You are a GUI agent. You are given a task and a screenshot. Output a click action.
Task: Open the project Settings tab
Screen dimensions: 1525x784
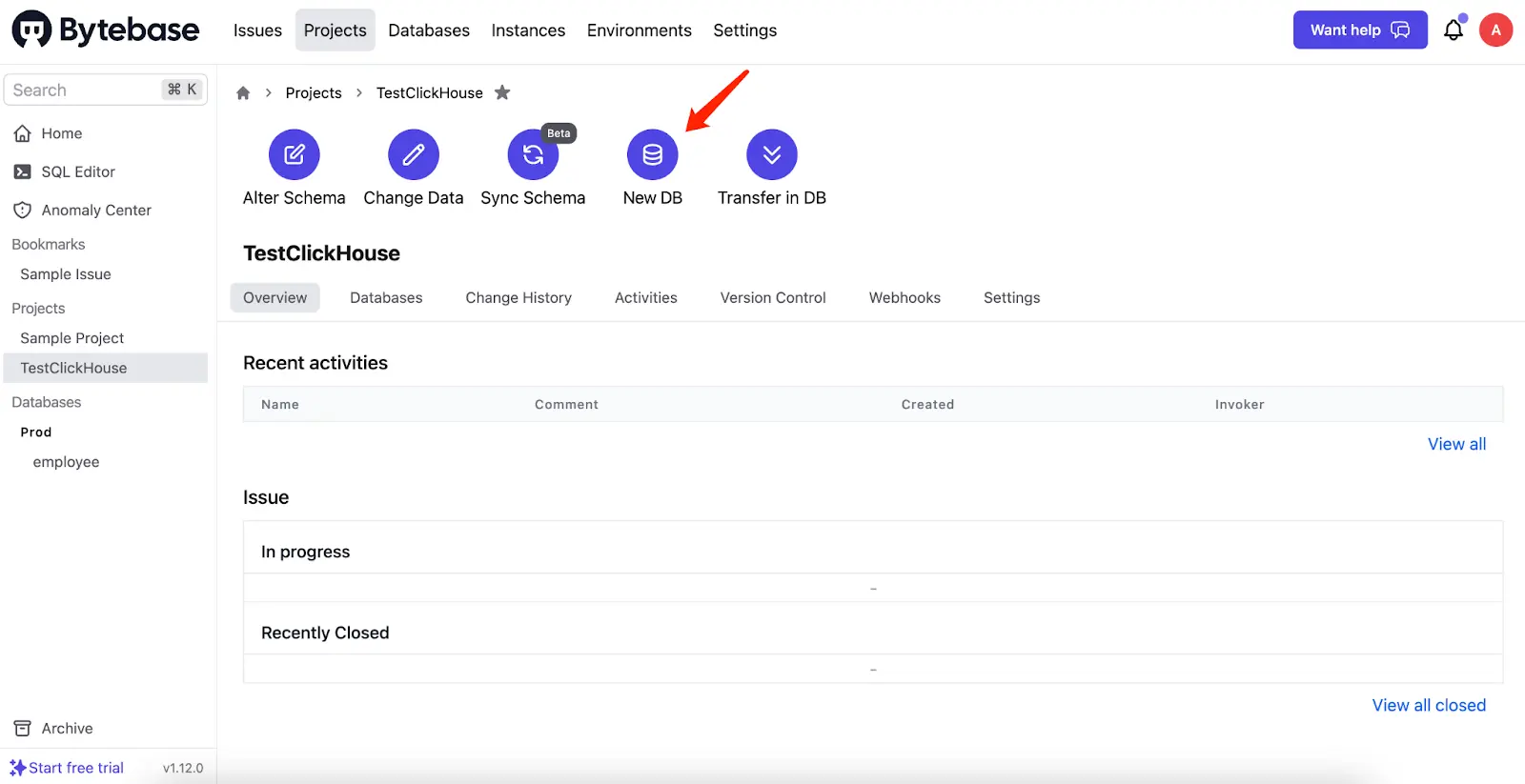[1011, 298]
